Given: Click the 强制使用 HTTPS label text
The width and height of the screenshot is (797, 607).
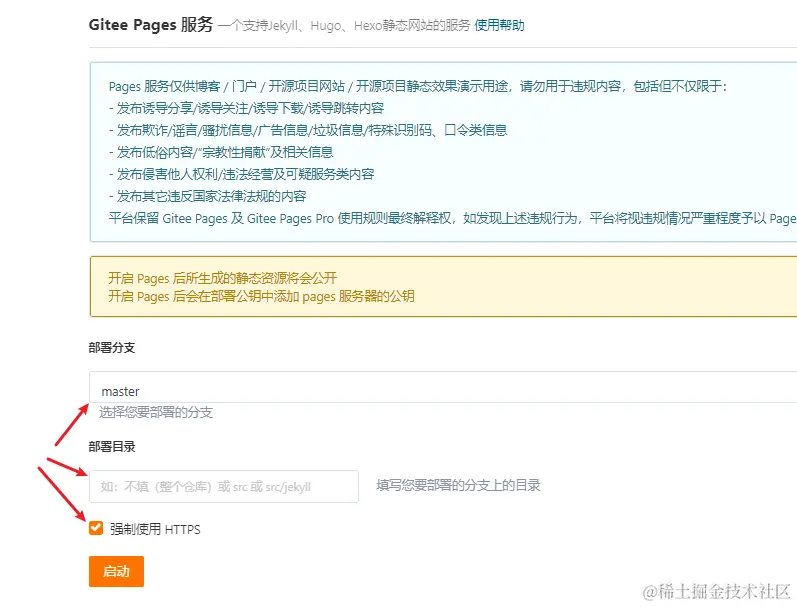Looking at the screenshot, I should 155,529.
